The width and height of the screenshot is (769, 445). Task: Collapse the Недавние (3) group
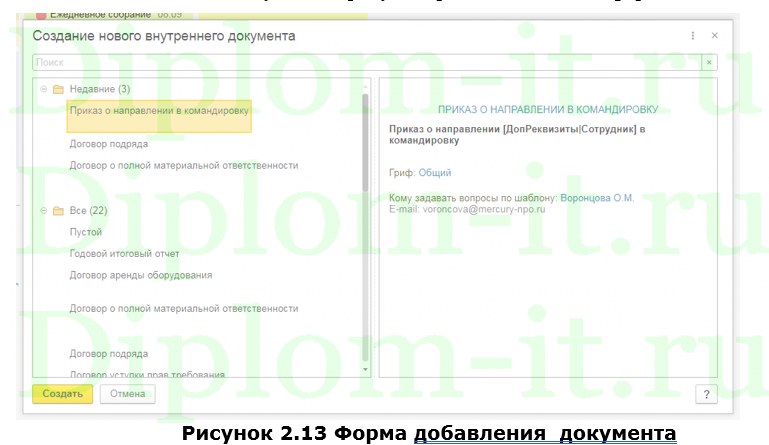pyautogui.click(x=44, y=89)
